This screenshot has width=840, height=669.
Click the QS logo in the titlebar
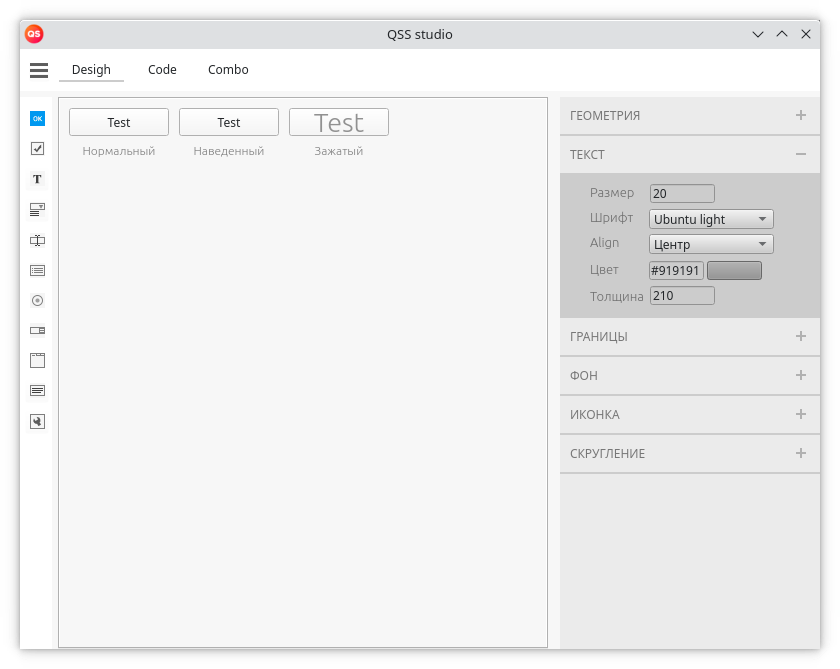(x=33, y=33)
